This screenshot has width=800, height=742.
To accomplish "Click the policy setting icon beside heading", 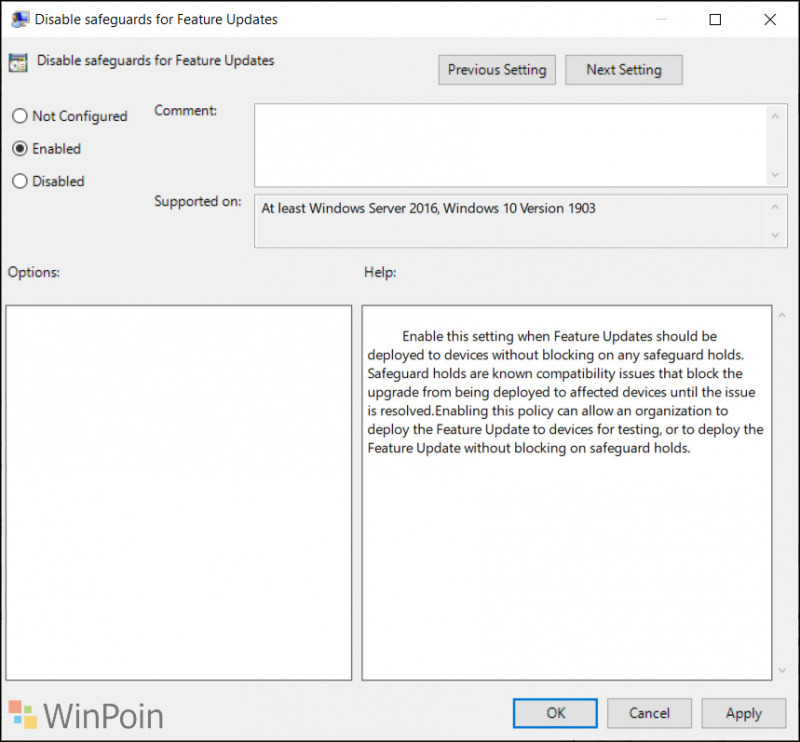I will [x=18, y=63].
